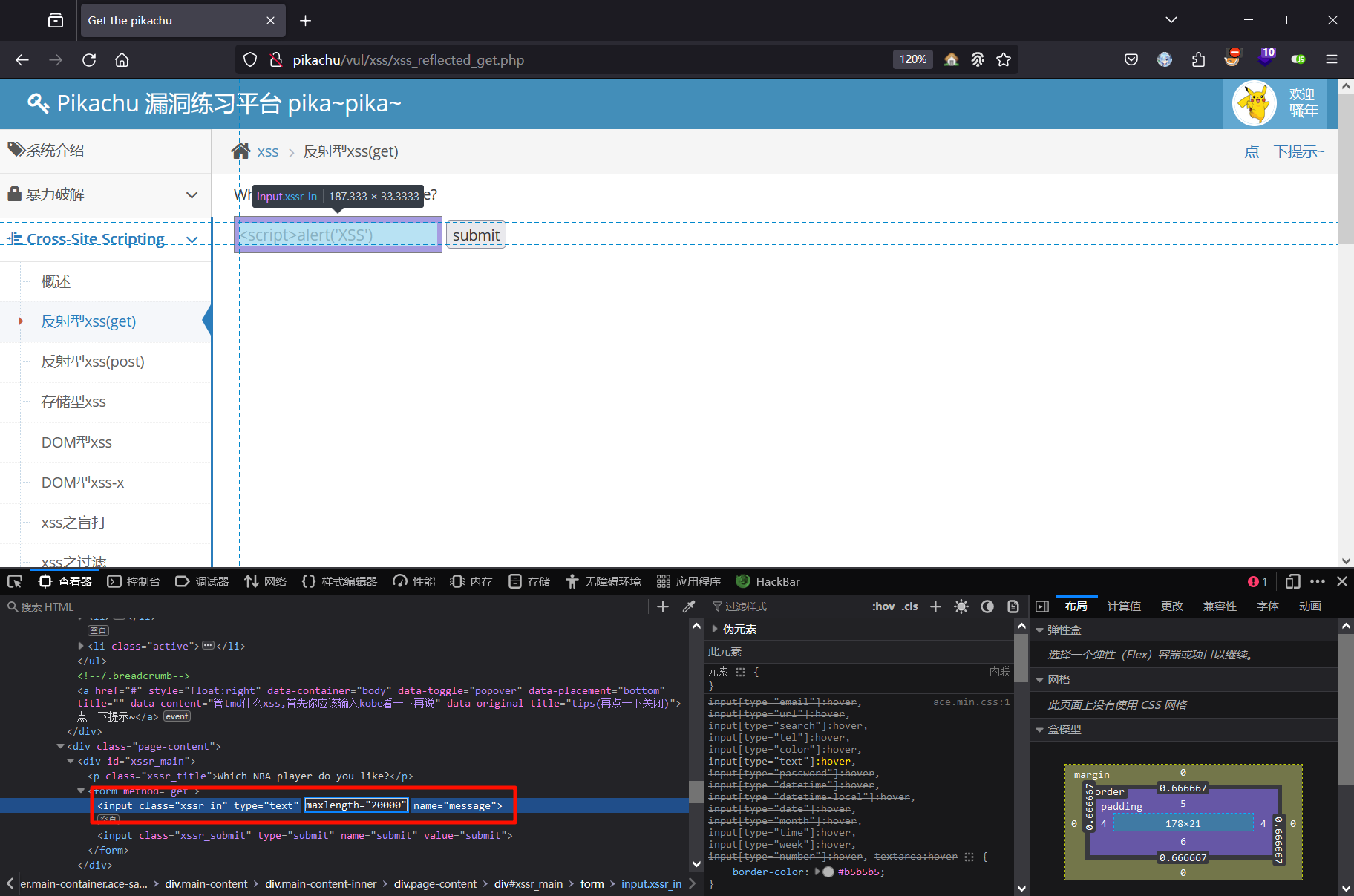Switch to the 控制台 console tab

pos(134,581)
